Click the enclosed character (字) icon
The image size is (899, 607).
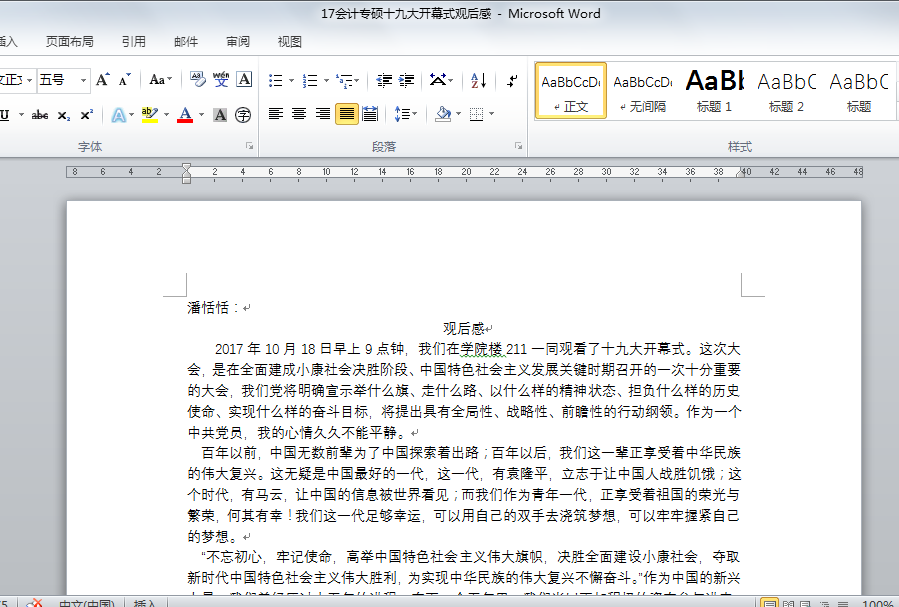click(243, 115)
